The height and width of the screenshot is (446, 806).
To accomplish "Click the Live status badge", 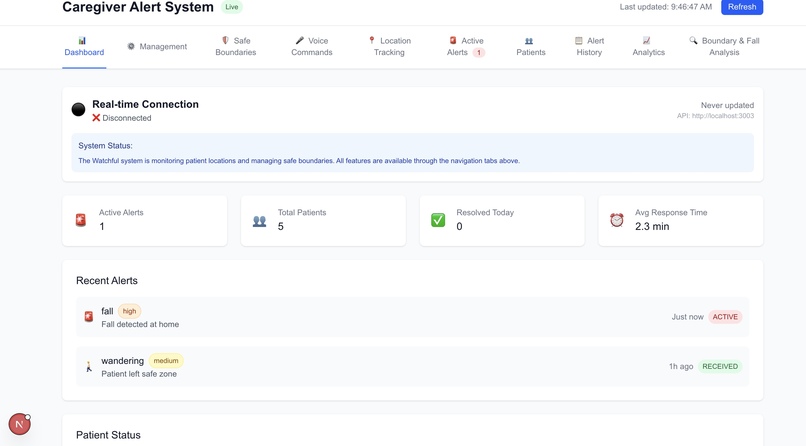I will [x=232, y=7].
